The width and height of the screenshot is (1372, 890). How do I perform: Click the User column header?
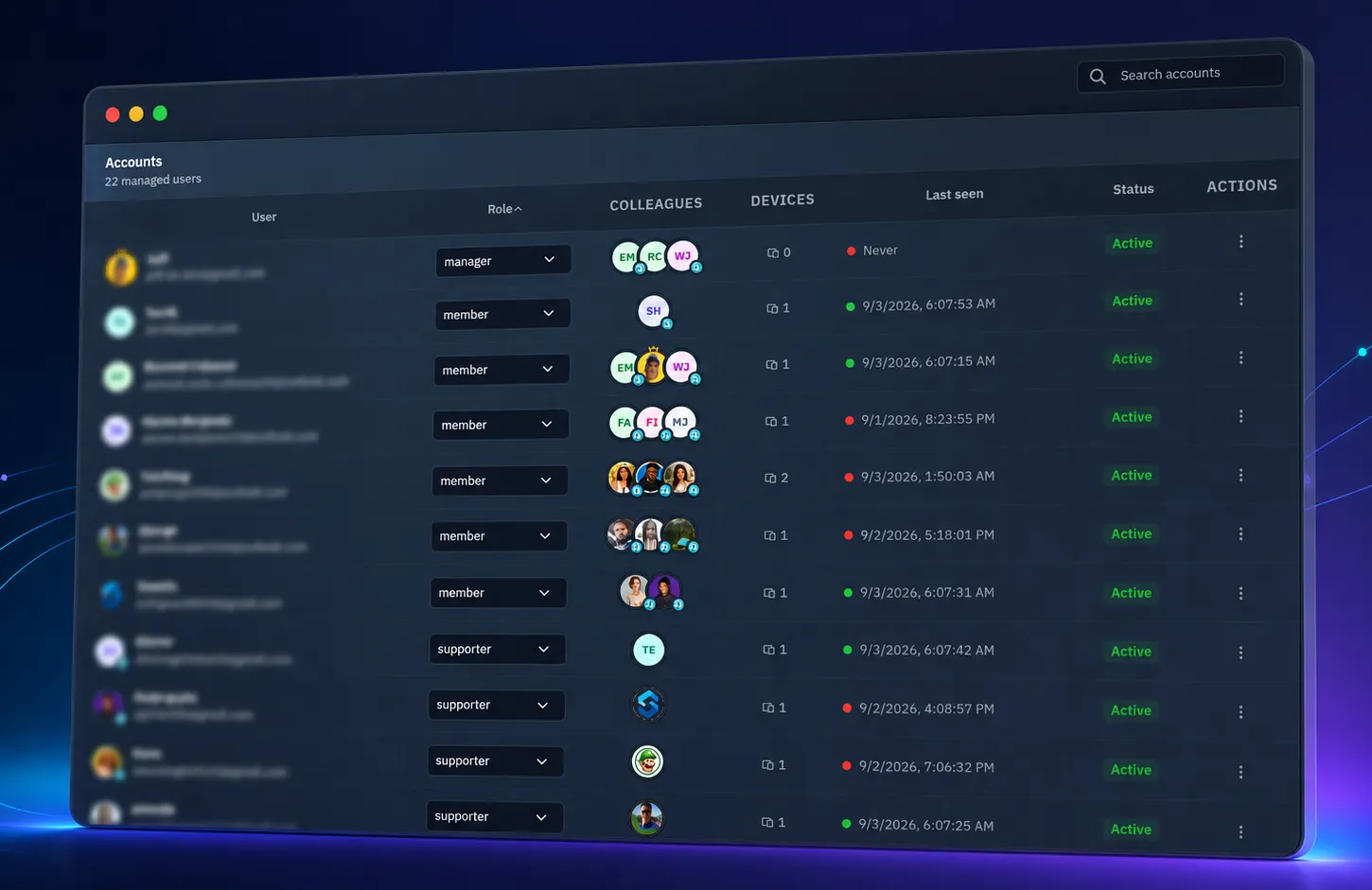pyautogui.click(x=264, y=218)
